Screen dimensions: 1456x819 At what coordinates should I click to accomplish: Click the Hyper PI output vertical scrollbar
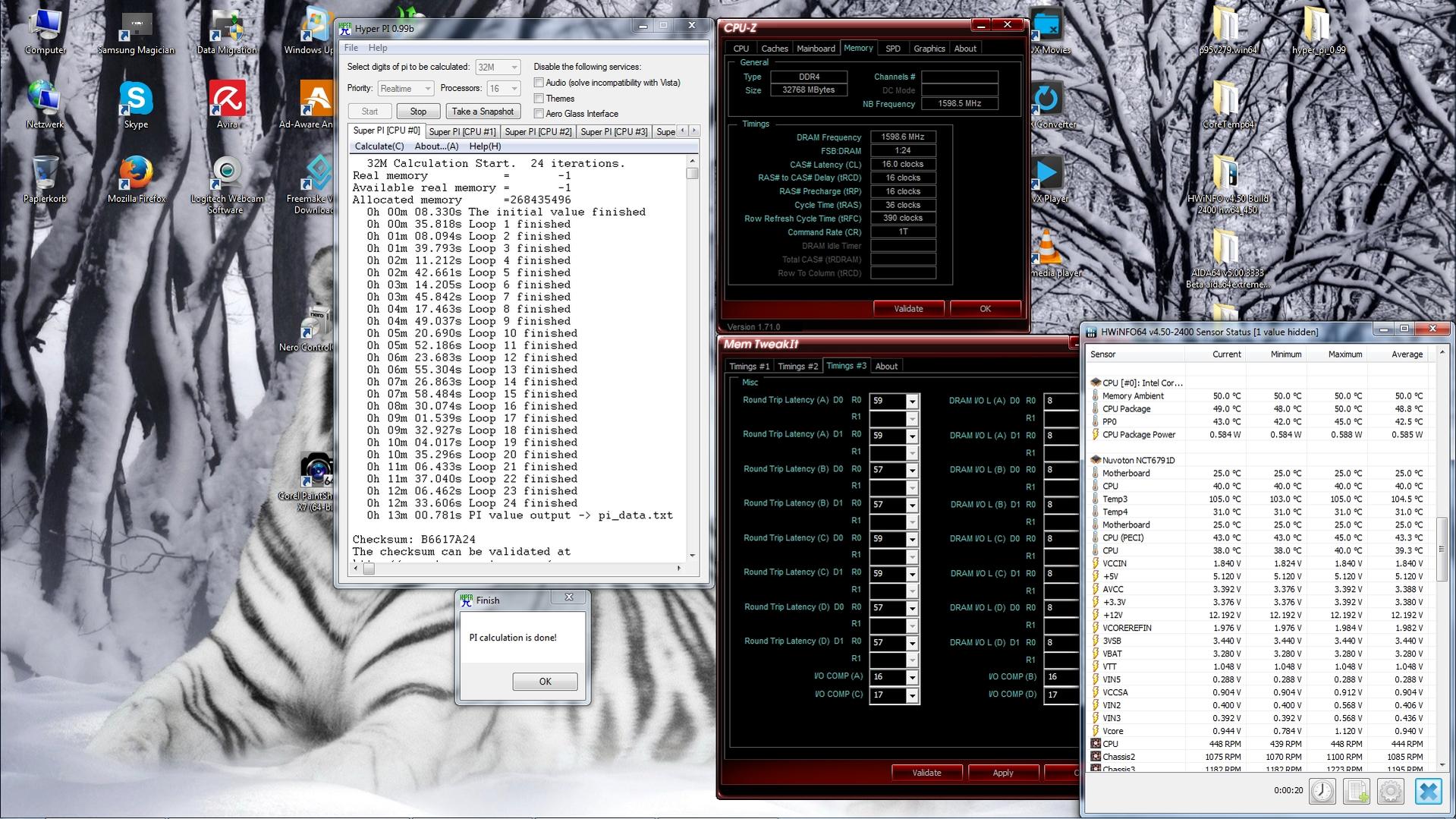click(692, 358)
